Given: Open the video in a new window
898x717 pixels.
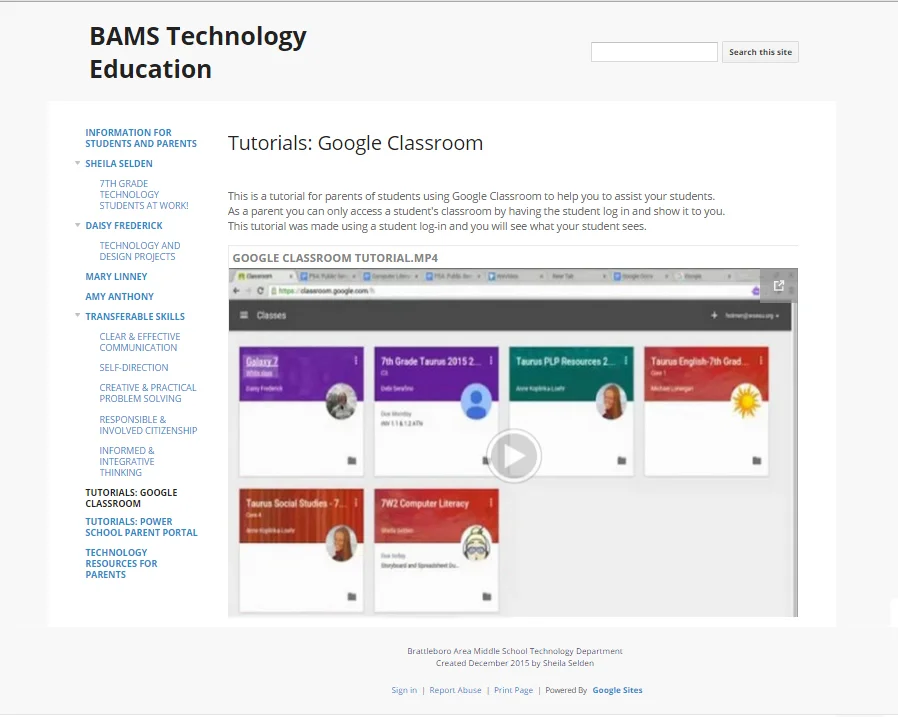Looking at the screenshot, I should click(778, 285).
